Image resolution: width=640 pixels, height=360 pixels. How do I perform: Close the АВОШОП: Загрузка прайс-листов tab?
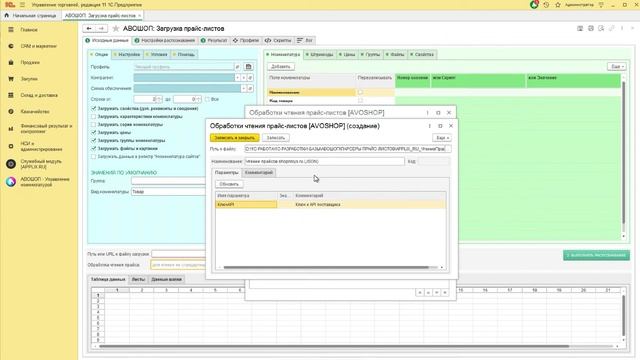click(x=140, y=16)
